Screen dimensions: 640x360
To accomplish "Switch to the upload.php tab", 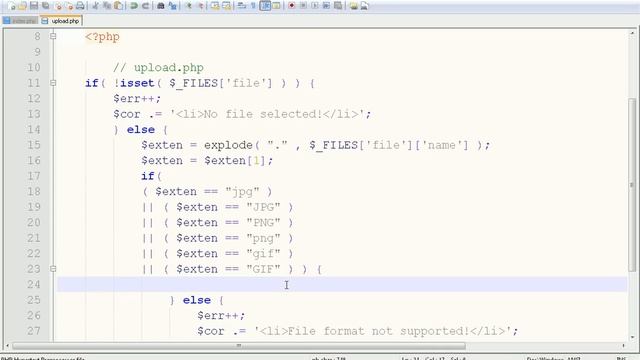I will (61, 21).
